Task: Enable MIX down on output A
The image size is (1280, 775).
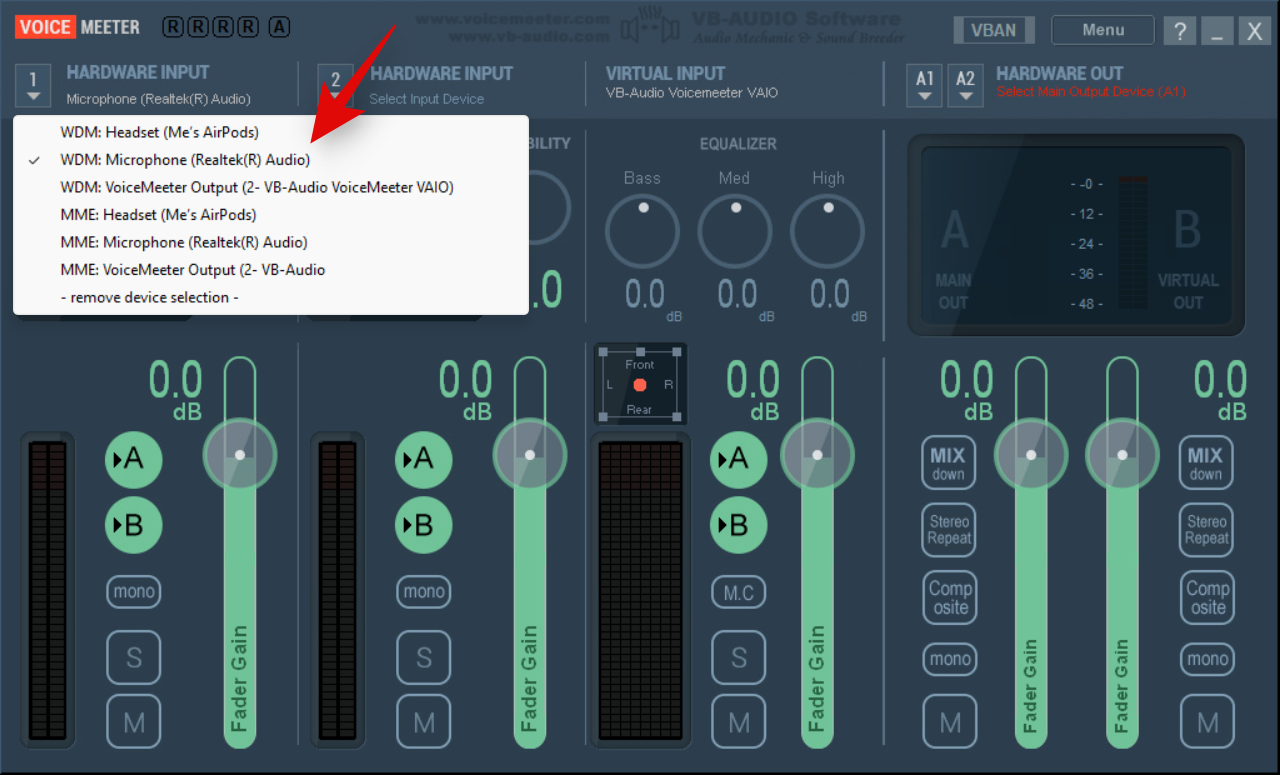Action: [x=947, y=463]
